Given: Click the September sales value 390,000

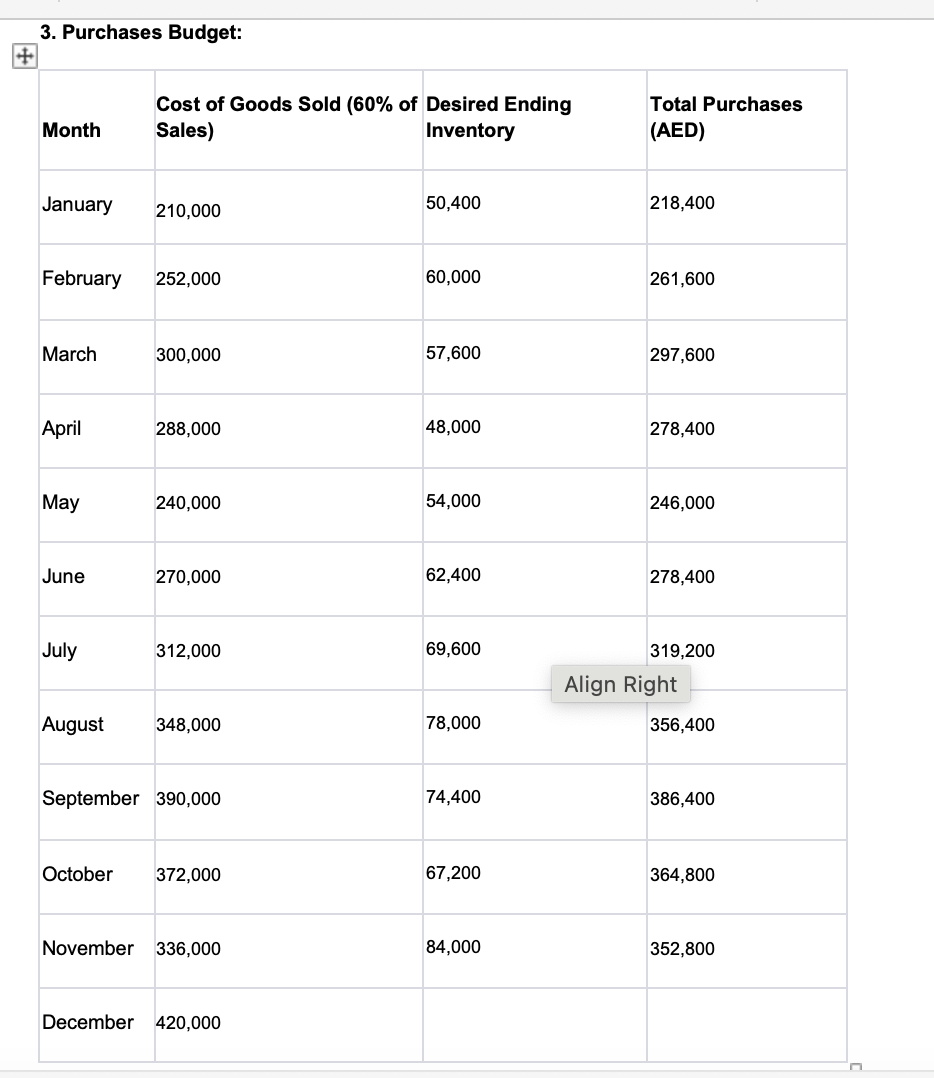Looking at the screenshot, I should (190, 798).
